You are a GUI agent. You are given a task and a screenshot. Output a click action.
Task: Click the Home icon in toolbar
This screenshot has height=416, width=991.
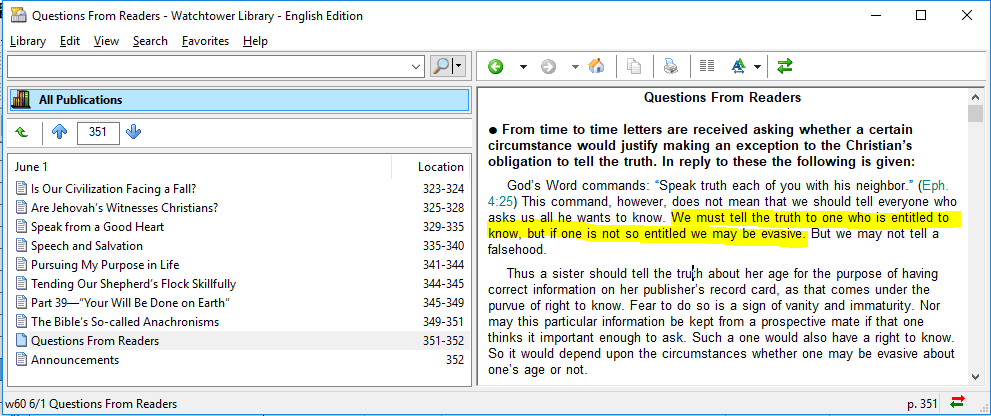tap(596, 67)
